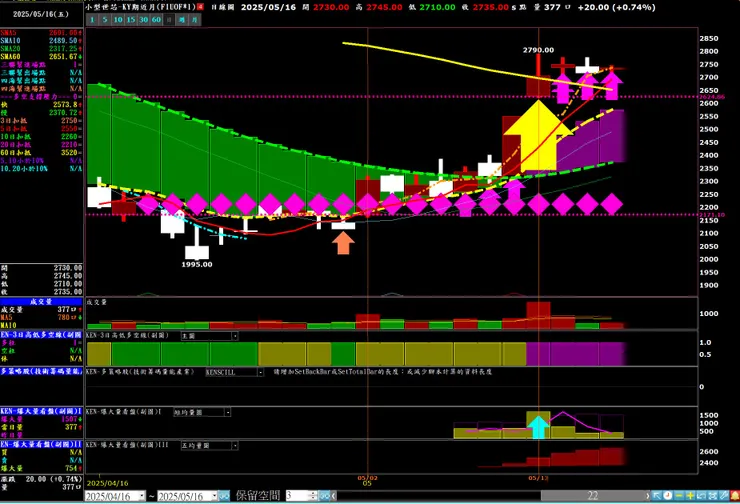Viewport: 740px width, 504px height.
Task: Click the 保留空間 spinner arrows
Action: coord(313,496)
